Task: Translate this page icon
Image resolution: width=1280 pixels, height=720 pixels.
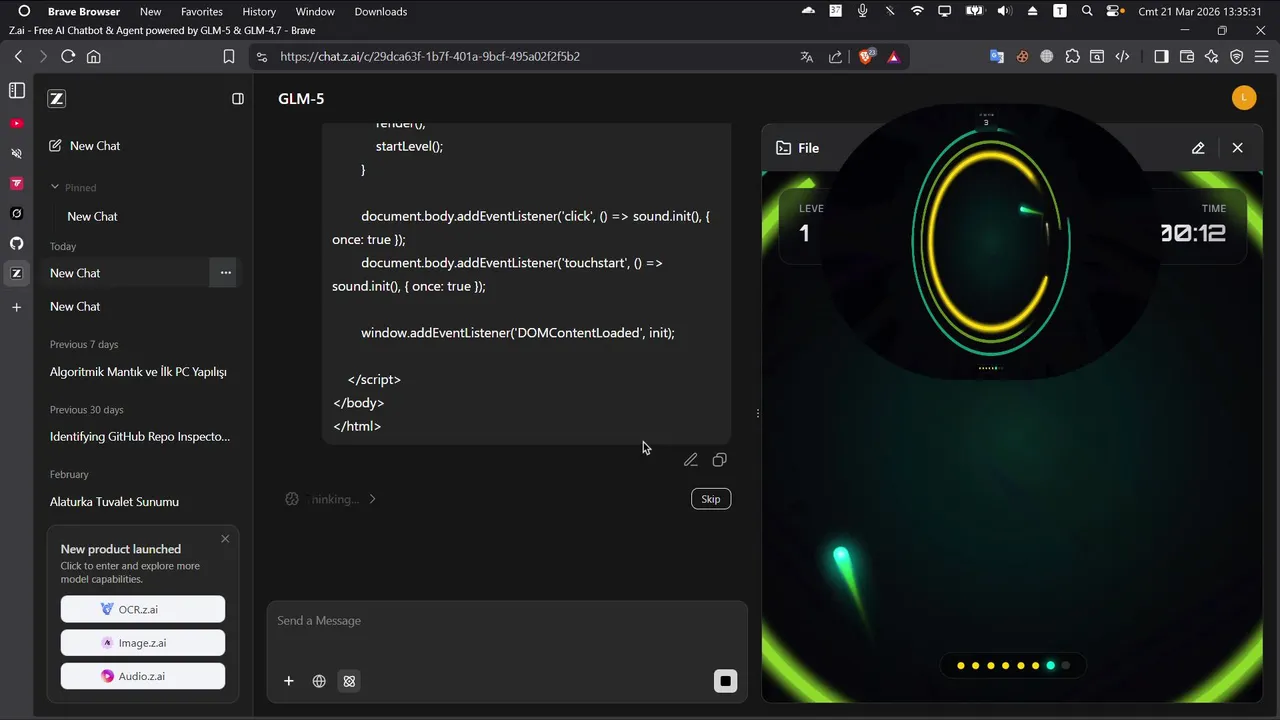Action: click(x=807, y=57)
